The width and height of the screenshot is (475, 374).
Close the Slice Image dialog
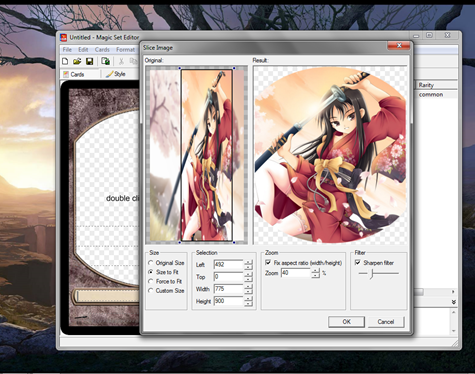pyautogui.click(x=399, y=46)
